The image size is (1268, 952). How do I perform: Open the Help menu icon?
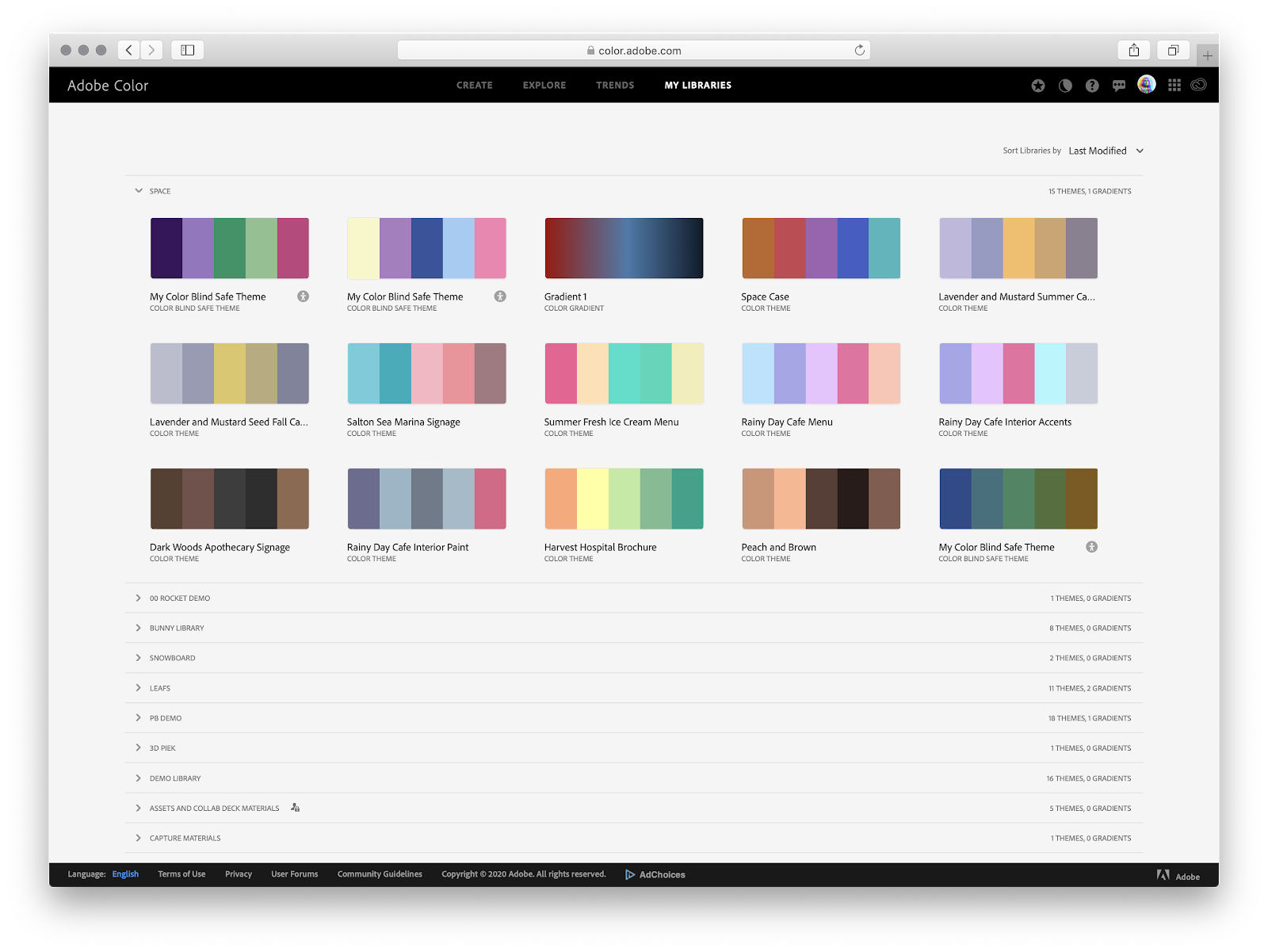click(x=1092, y=85)
